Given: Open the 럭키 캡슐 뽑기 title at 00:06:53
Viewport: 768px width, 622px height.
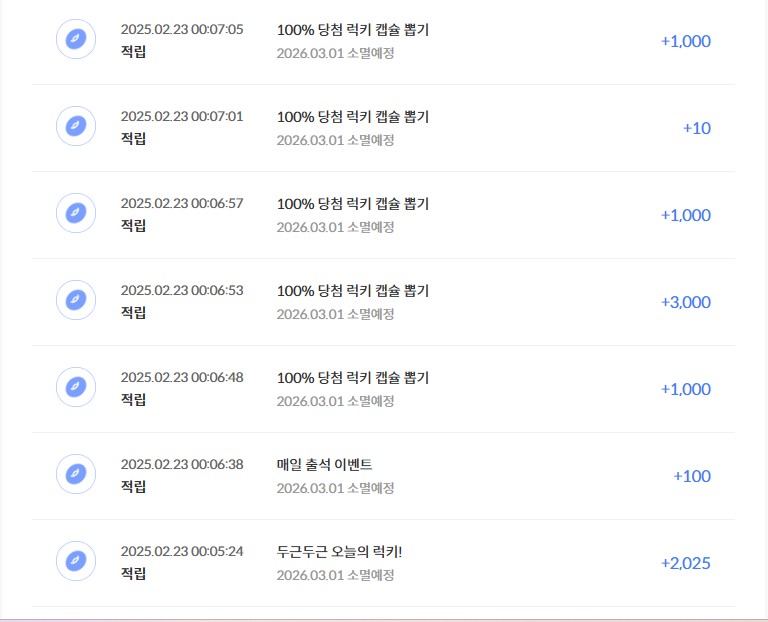Looking at the screenshot, I should pyautogui.click(x=353, y=291).
